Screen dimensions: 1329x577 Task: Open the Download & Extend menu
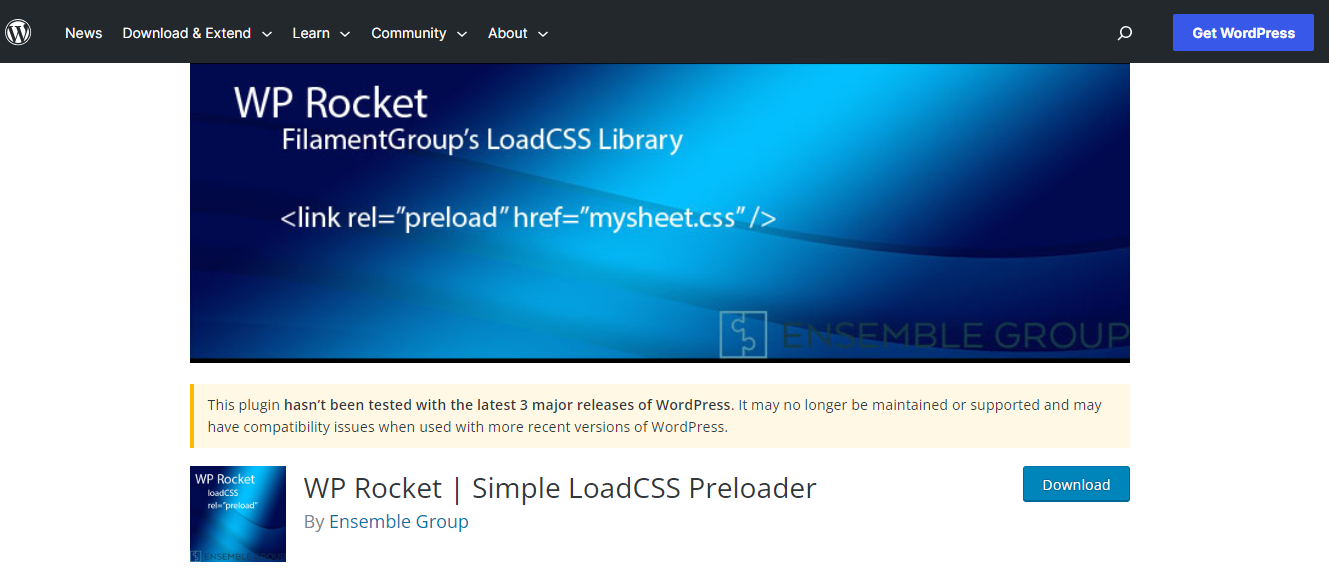point(187,33)
